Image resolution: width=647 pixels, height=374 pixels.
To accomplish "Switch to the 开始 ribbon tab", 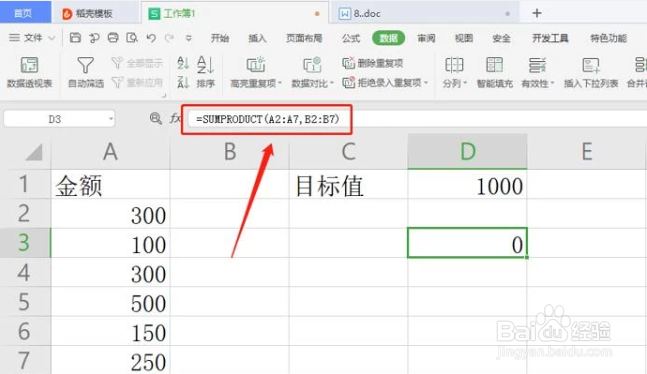I will pyautogui.click(x=220, y=38).
